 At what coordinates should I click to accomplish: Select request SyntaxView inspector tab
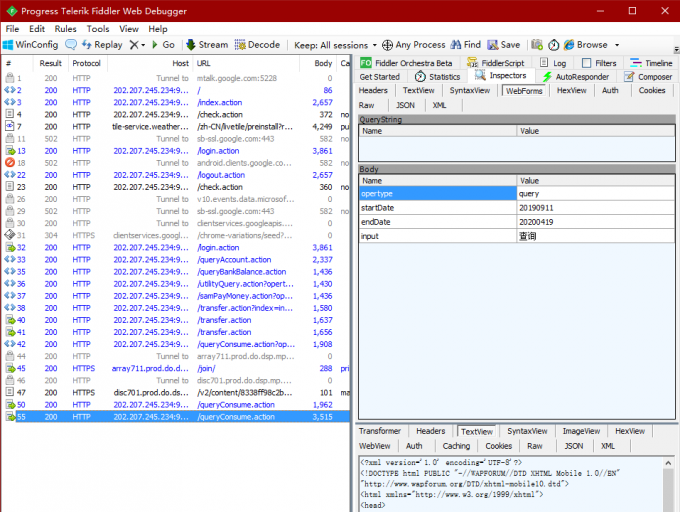click(x=470, y=90)
